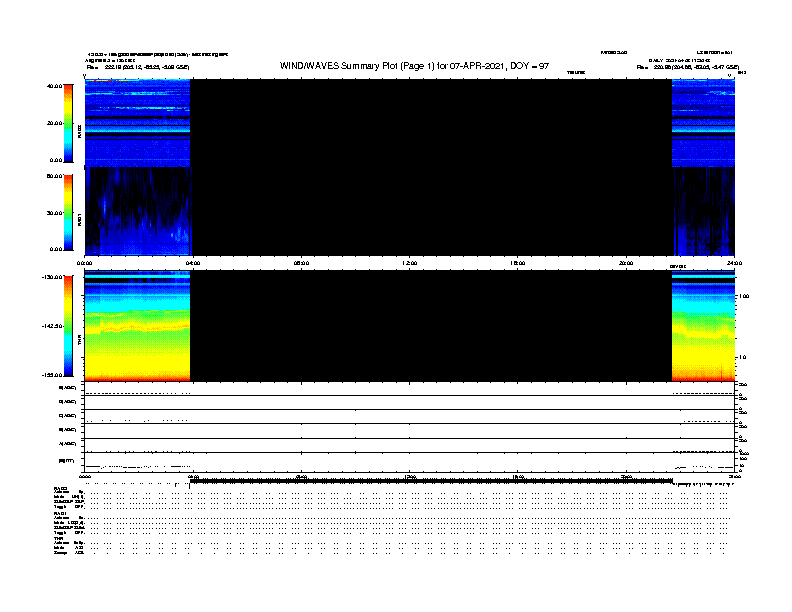Viewport: 792px width, 612px height.
Task: Click the TNR spectrogram data before 04:00
Action: [137, 326]
